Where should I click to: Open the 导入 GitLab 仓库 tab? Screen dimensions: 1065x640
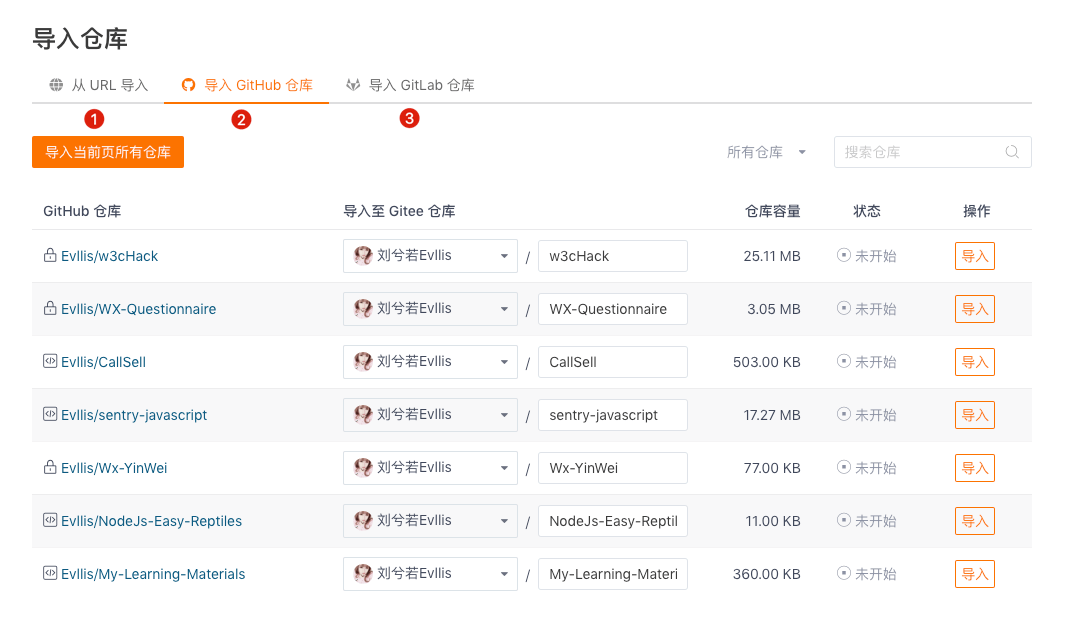point(410,85)
